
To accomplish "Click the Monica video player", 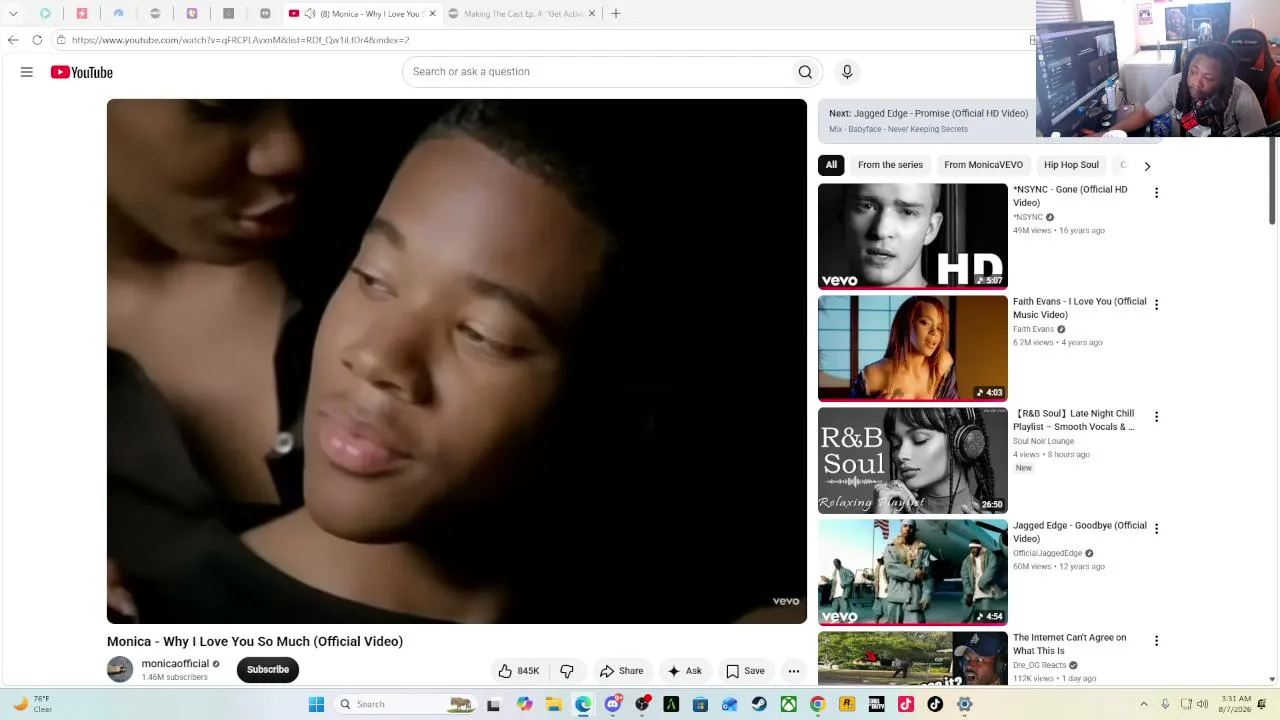I will [457, 361].
